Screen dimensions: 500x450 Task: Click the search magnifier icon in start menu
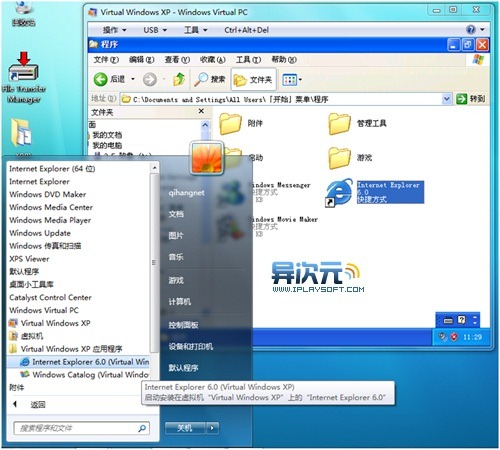pyautogui.click(x=142, y=428)
